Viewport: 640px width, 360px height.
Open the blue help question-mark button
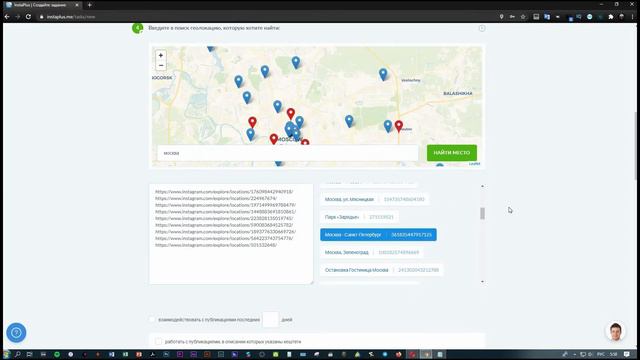click(16, 333)
